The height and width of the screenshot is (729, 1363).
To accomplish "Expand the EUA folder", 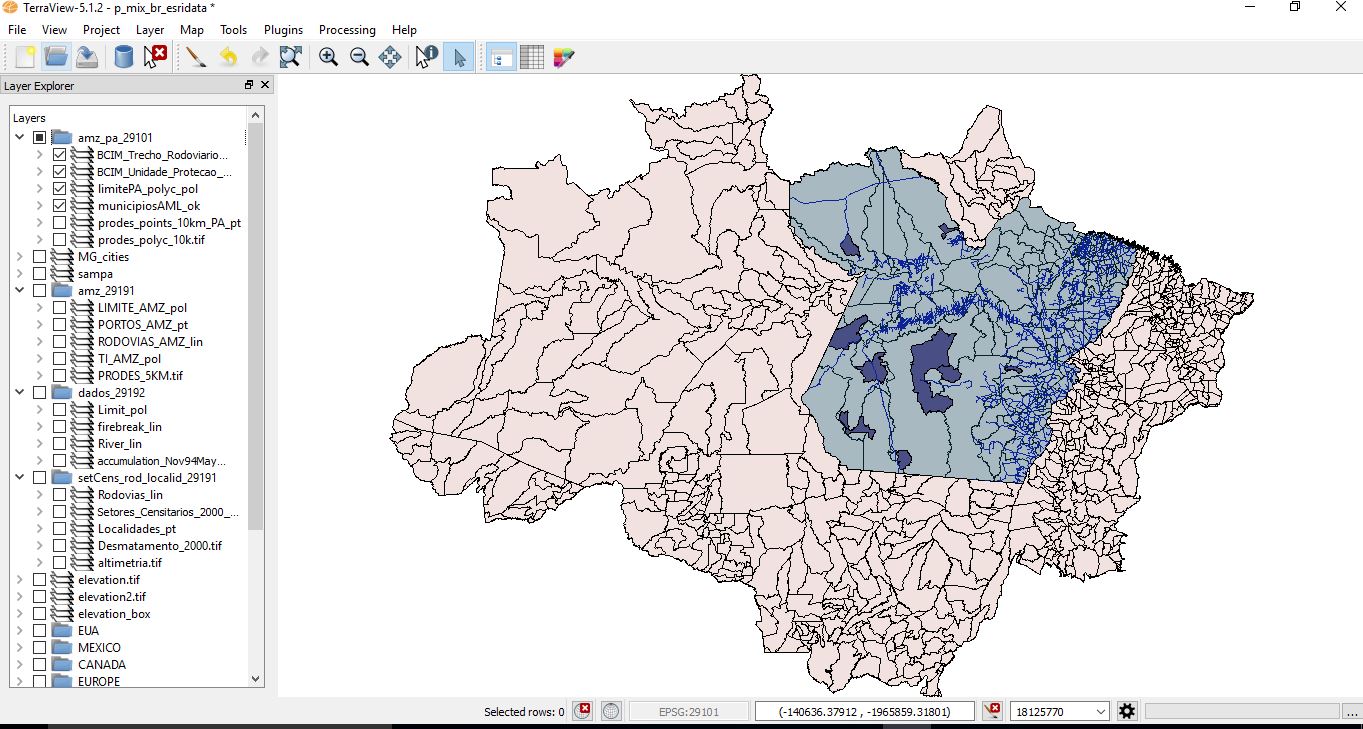I will click(x=20, y=631).
